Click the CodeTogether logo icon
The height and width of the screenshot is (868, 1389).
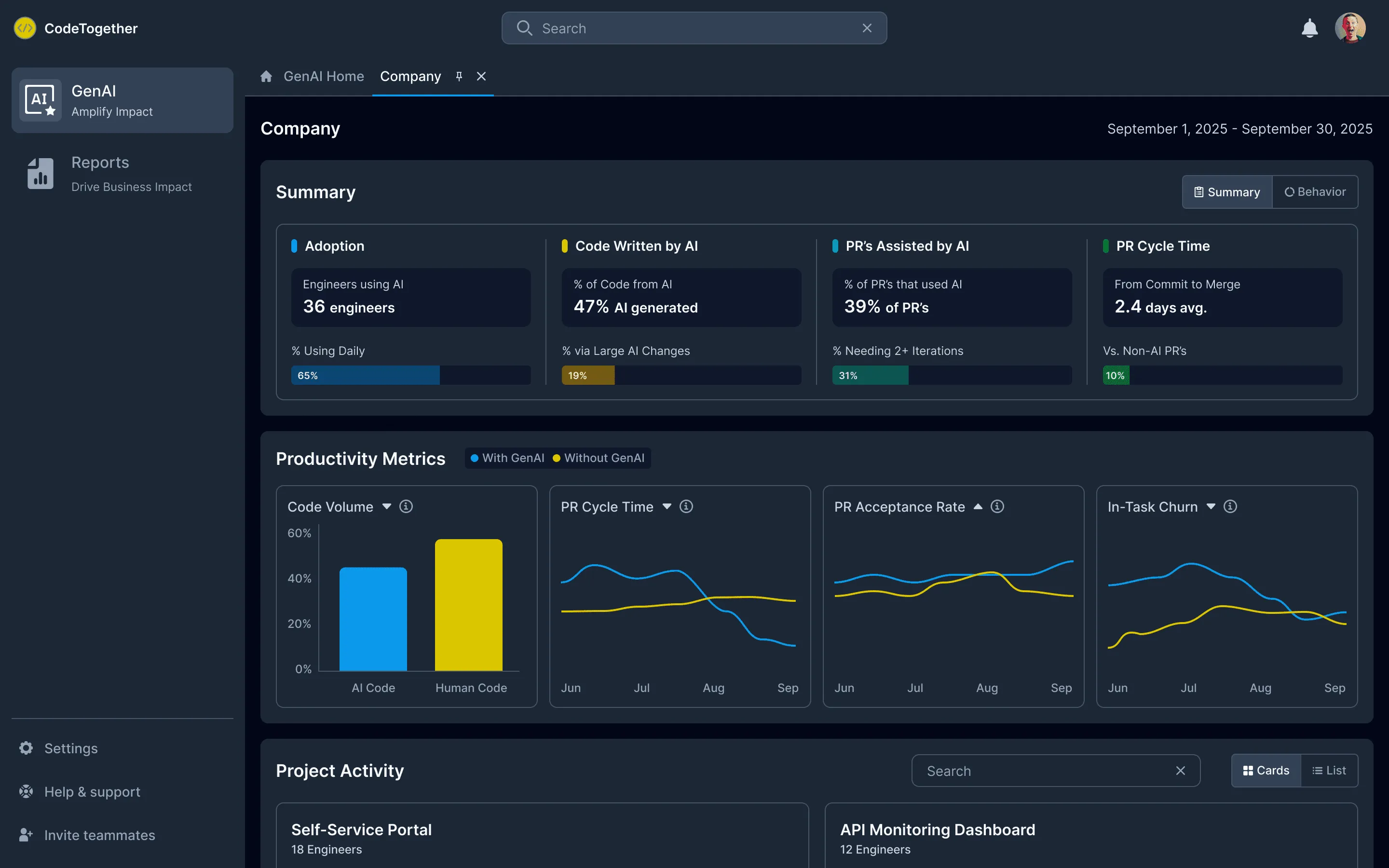pyautogui.click(x=25, y=28)
